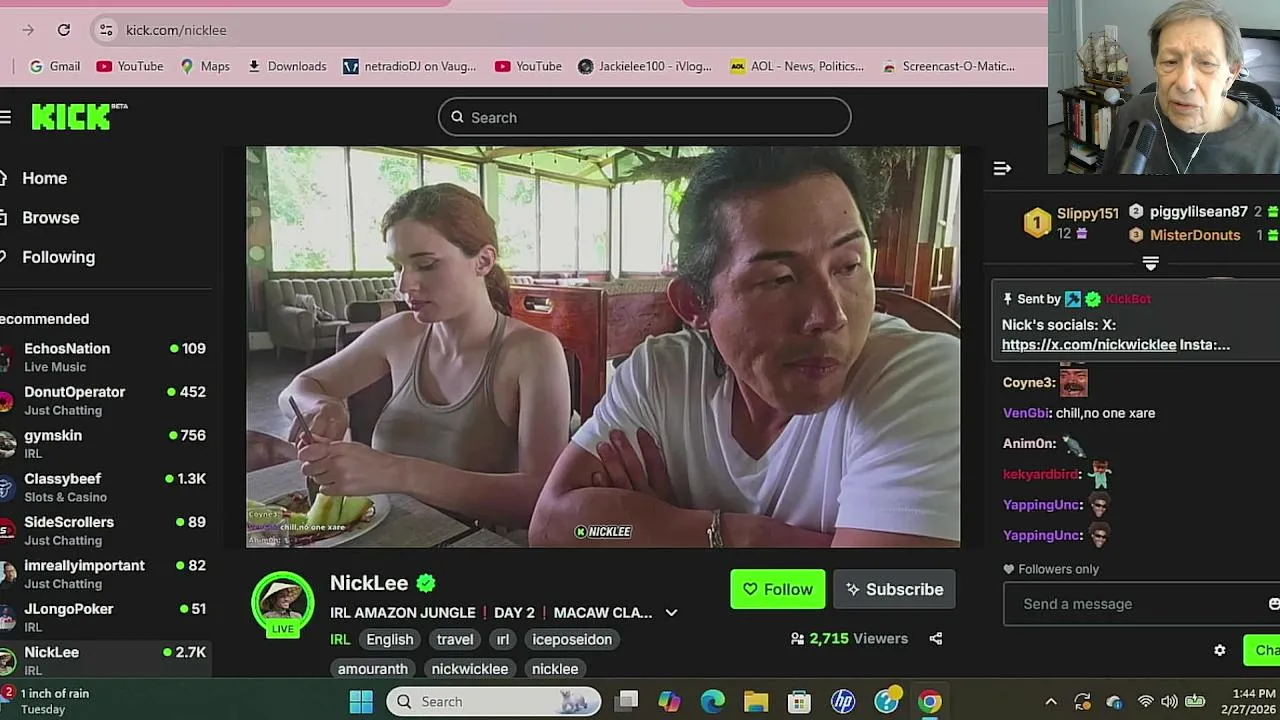
Task: Subscribe to NickLee
Action: pos(894,589)
